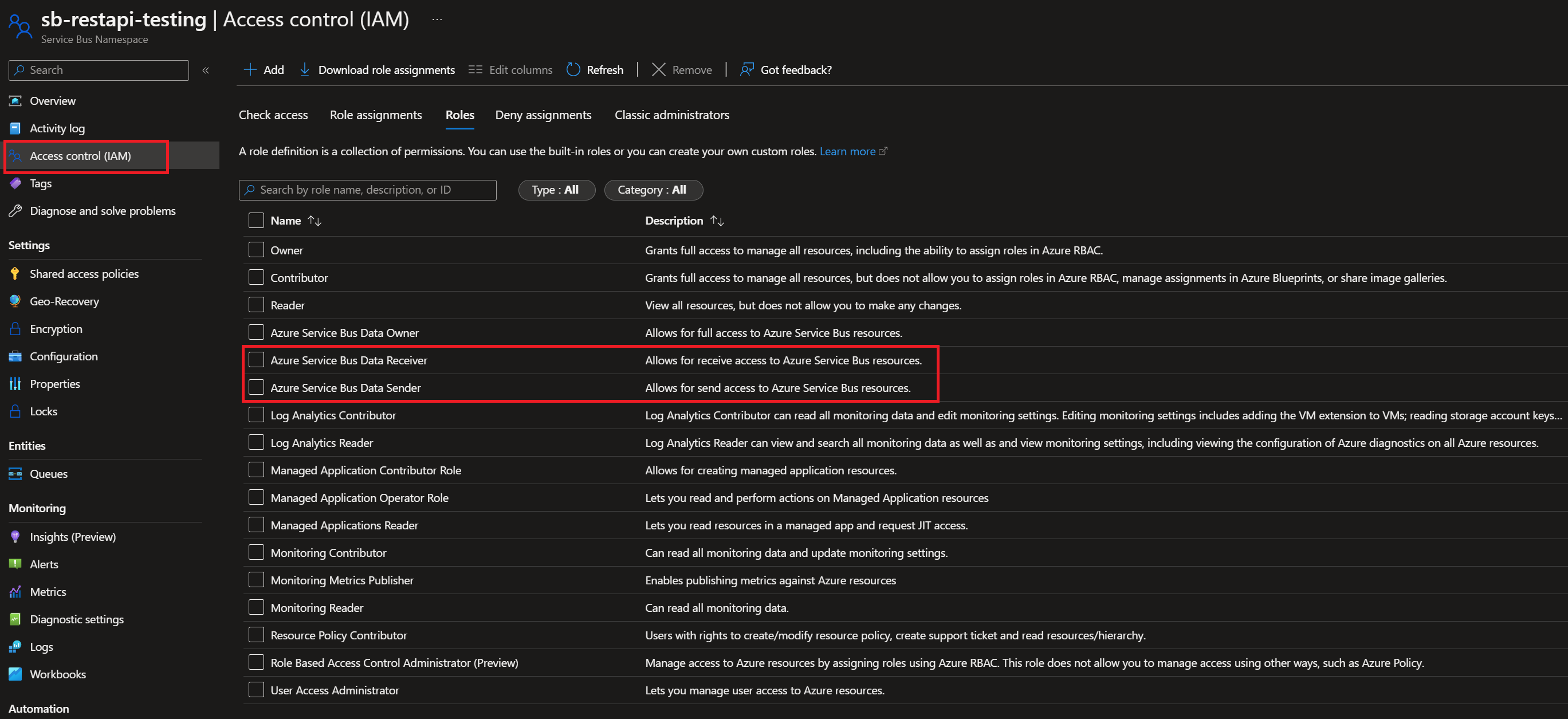Image resolution: width=1568 pixels, height=719 pixels.
Task: Select Metrics under Monitoring
Action: coord(48,591)
